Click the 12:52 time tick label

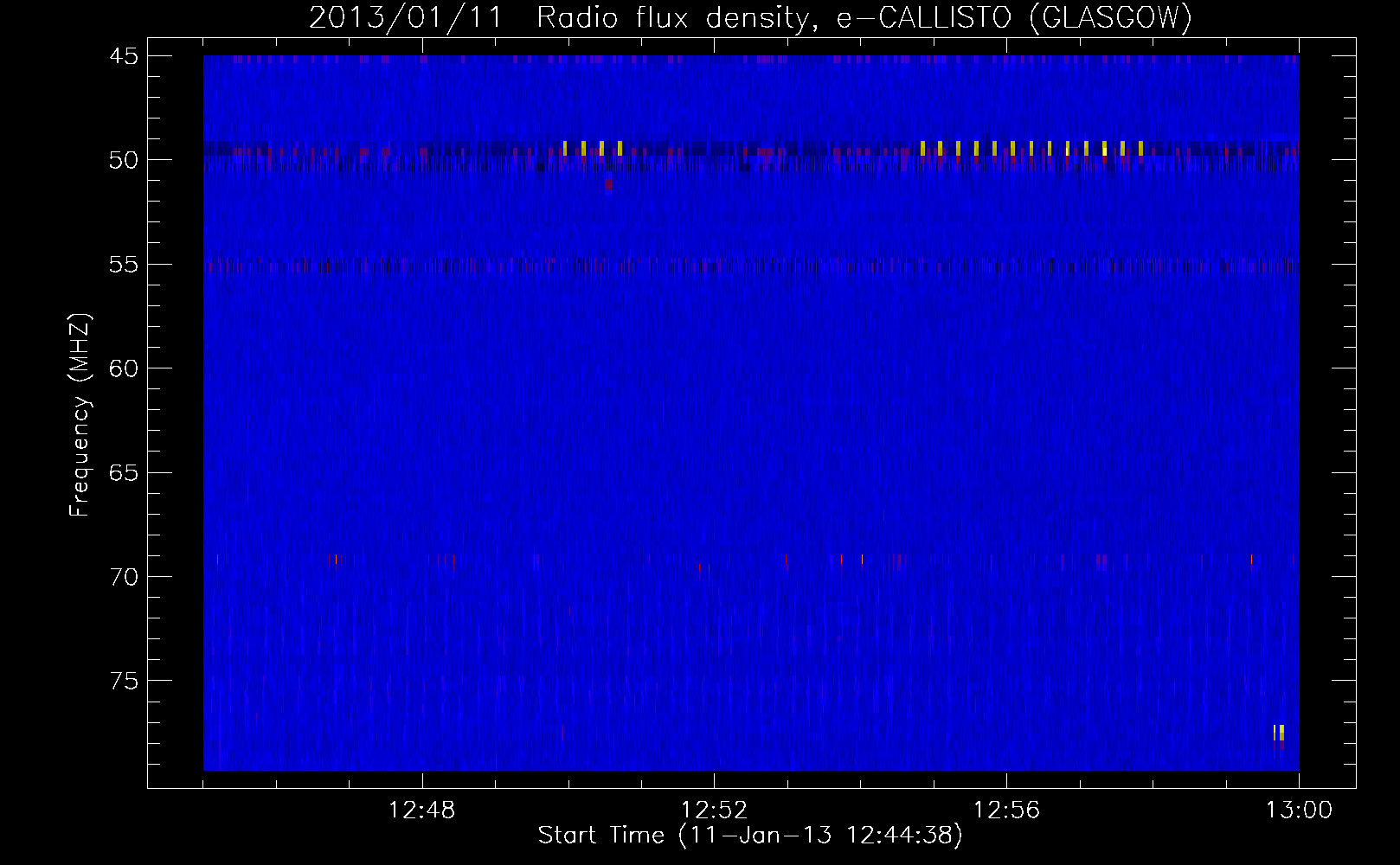(x=714, y=811)
